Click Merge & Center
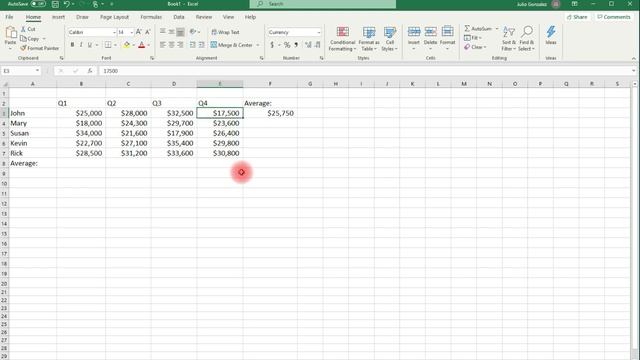 coord(232,45)
